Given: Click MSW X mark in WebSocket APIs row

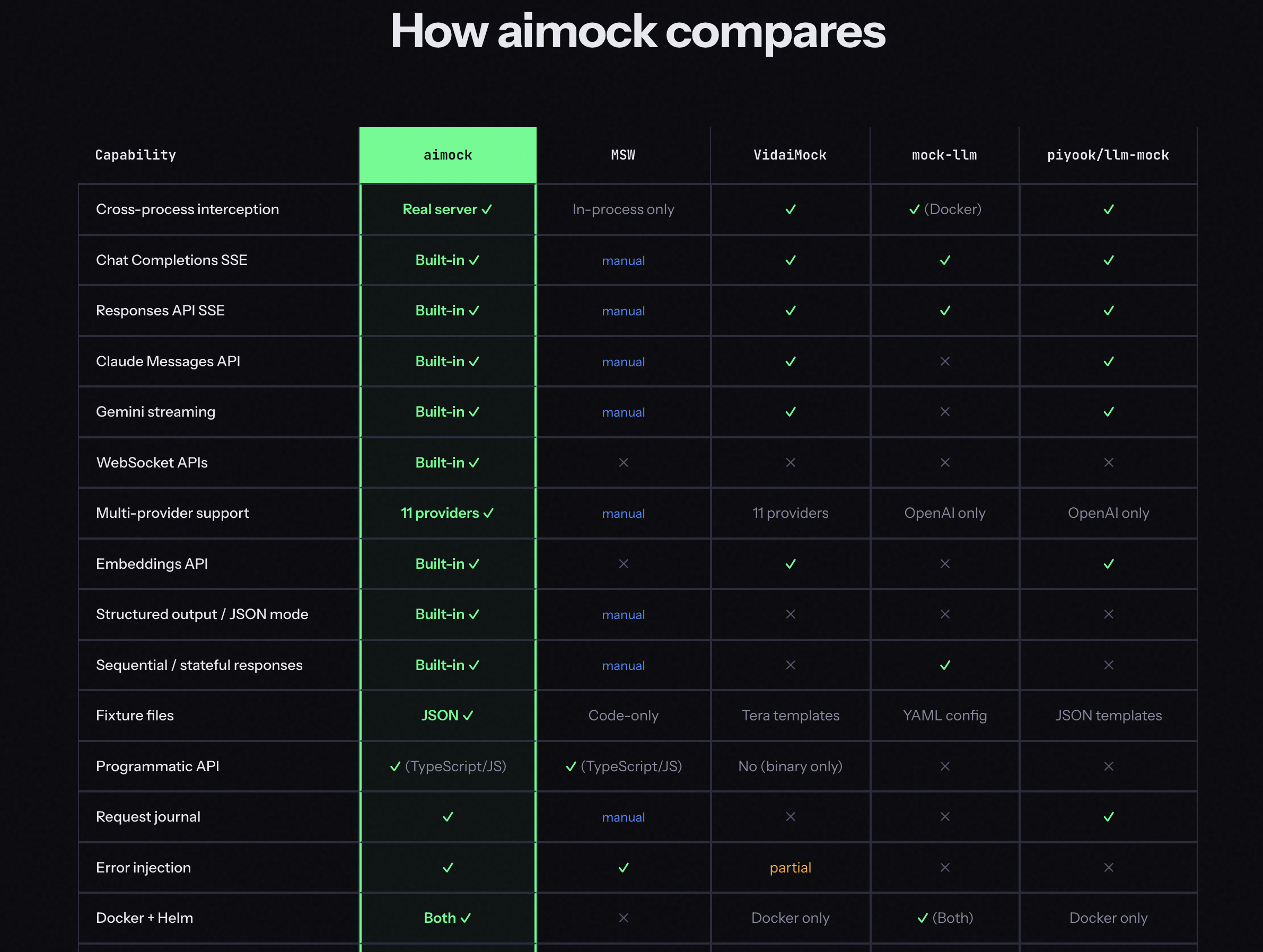Looking at the screenshot, I should (624, 463).
